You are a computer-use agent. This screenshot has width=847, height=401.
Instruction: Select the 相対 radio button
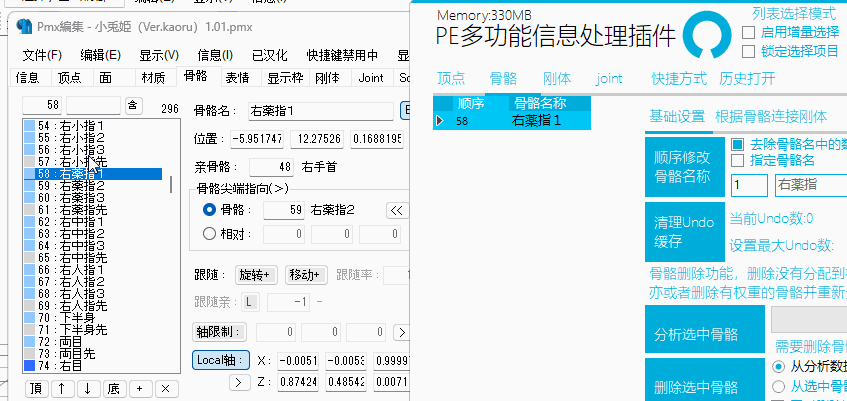[x=209, y=234]
